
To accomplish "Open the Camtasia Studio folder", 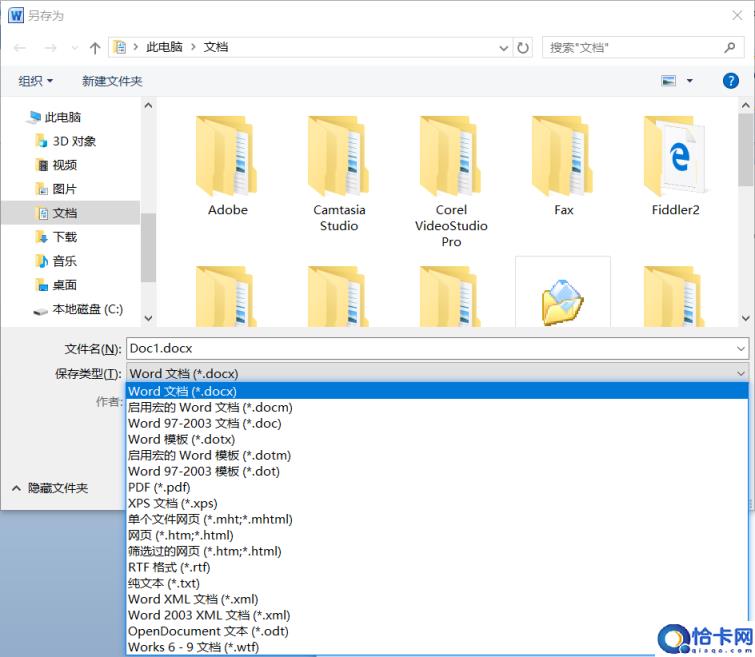I will click(338, 173).
